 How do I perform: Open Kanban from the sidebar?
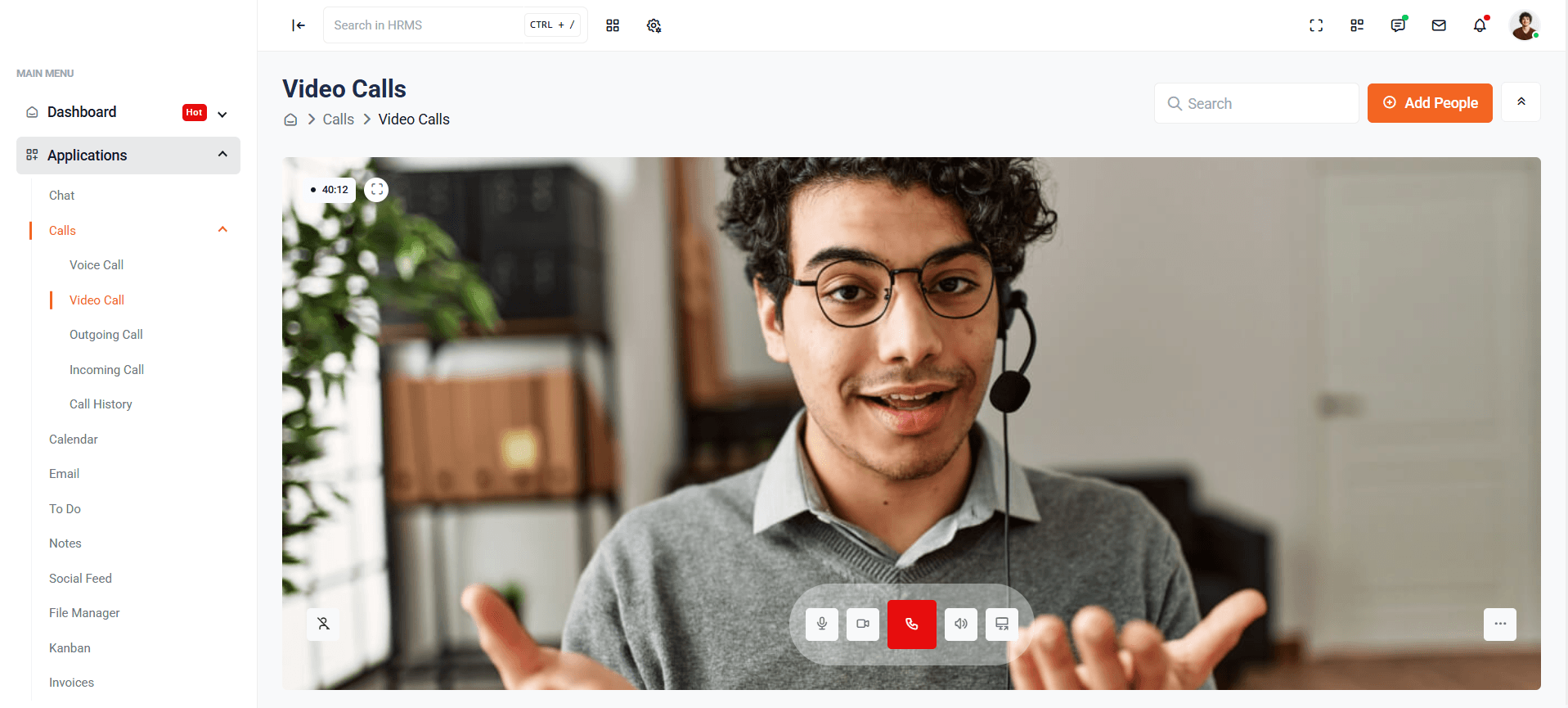pyautogui.click(x=70, y=648)
